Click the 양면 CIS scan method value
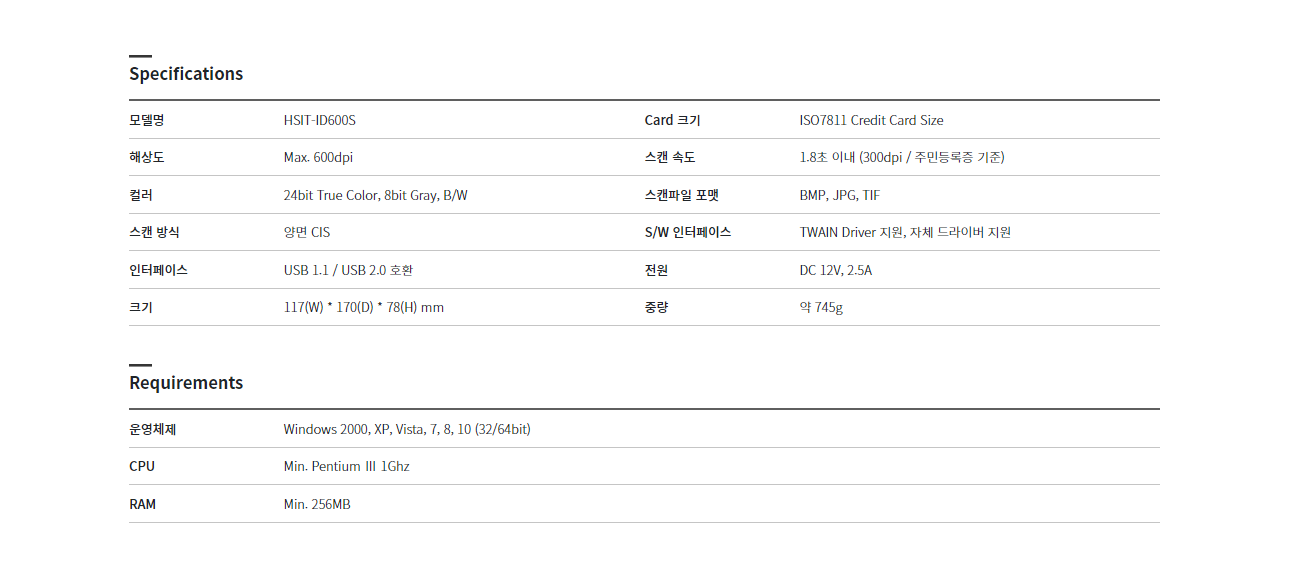This screenshot has height=581, width=1298. pyautogui.click(x=307, y=233)
